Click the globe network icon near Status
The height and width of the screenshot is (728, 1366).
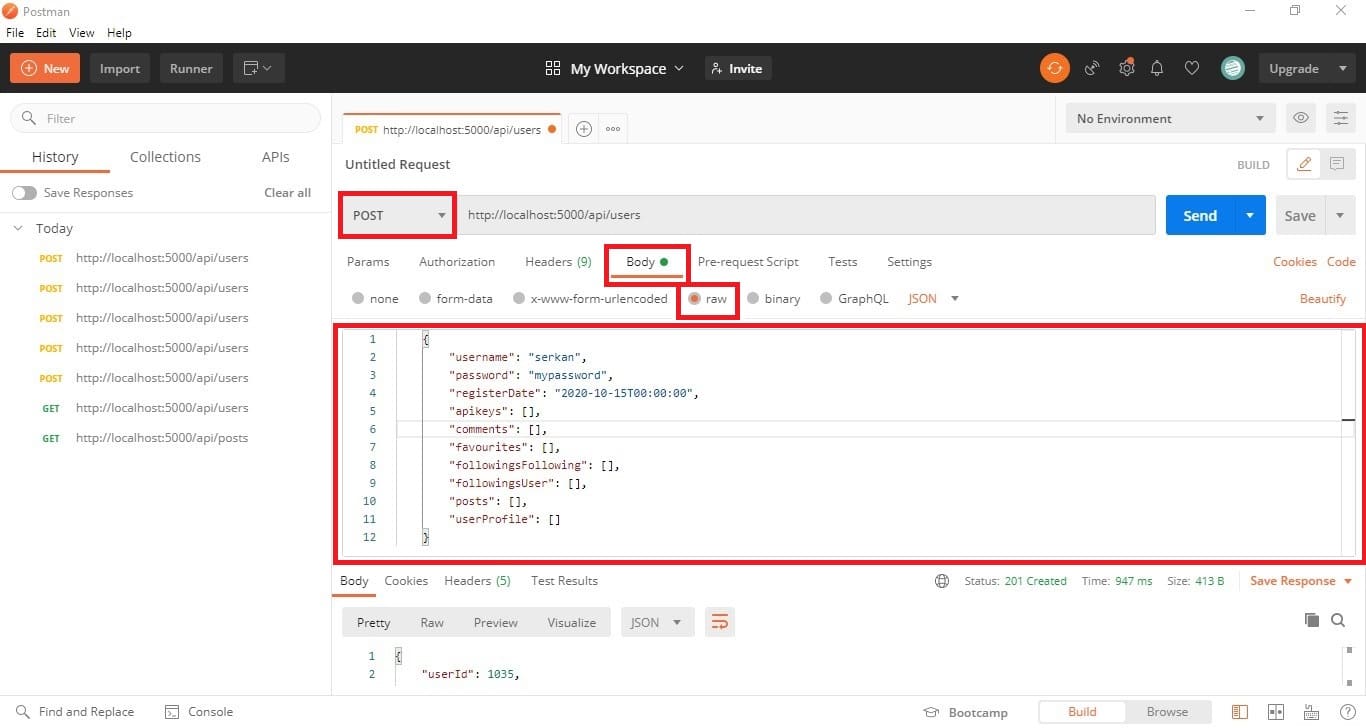(941, 581)
